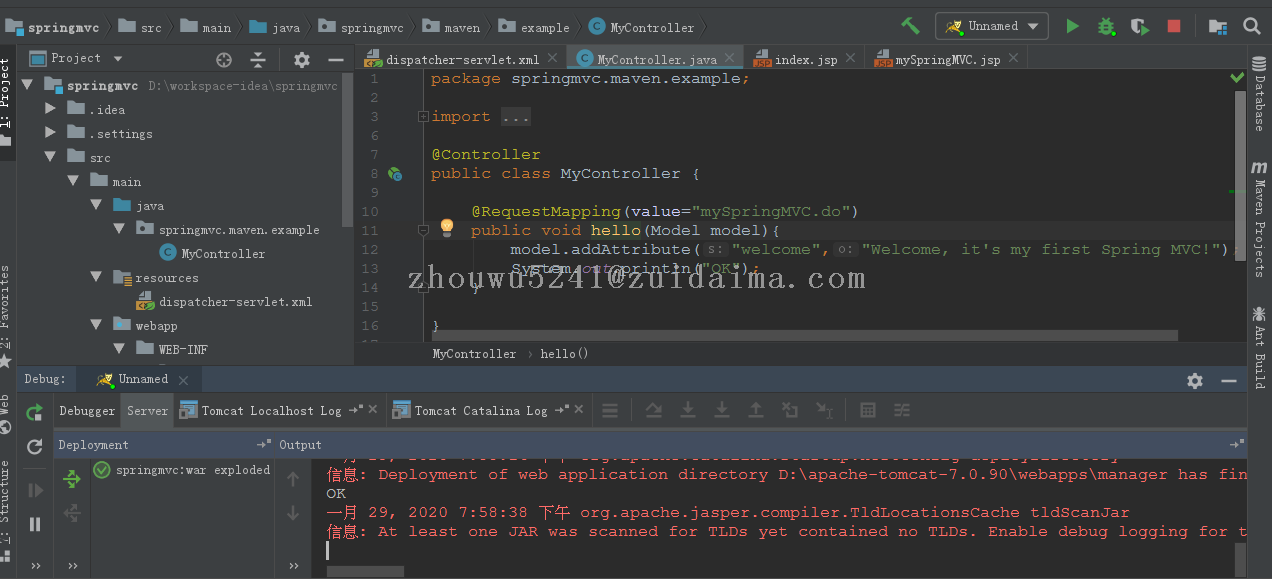Open Debug panel settings gear
This screenshot has height=579, width=1272.
(1195, 380)
